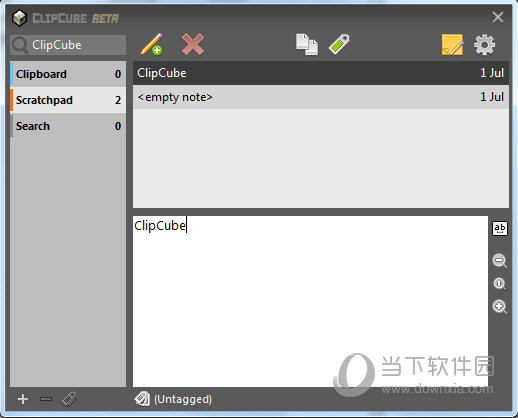The image size is (518, 418).
Task: Click the minus icon to remove a tag
Action: [x=46, y=399]
